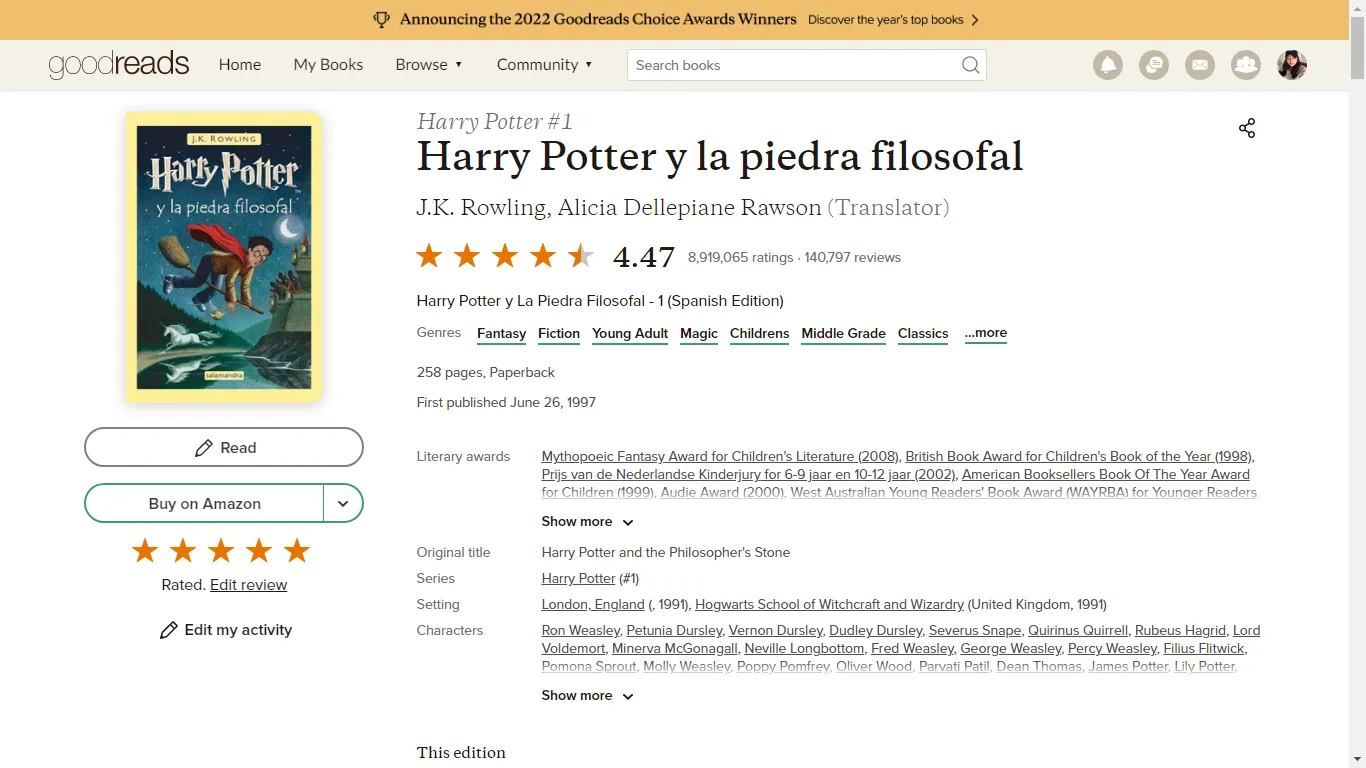This screenshot has width=1366, height=768.
Task: Click the Harry Potter series link in details
Action: tap(578, 578)
